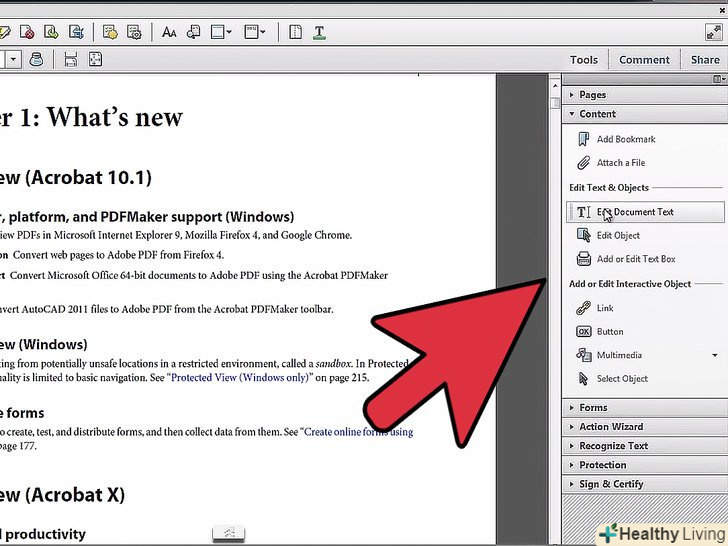
Task: Click the '(Acrobat X)' heading text
Action: 75,495
